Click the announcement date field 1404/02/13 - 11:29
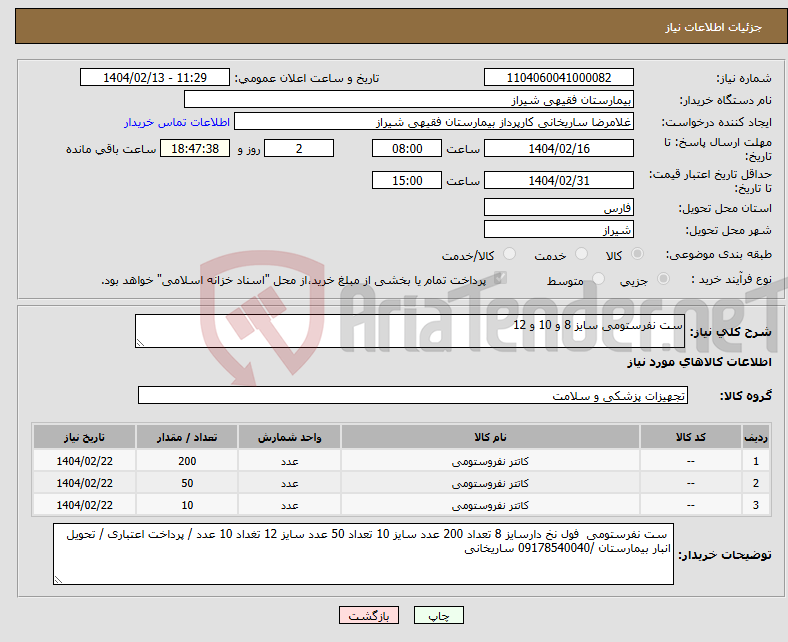Screen dimensions: 788x642 (x=155, y=77)
